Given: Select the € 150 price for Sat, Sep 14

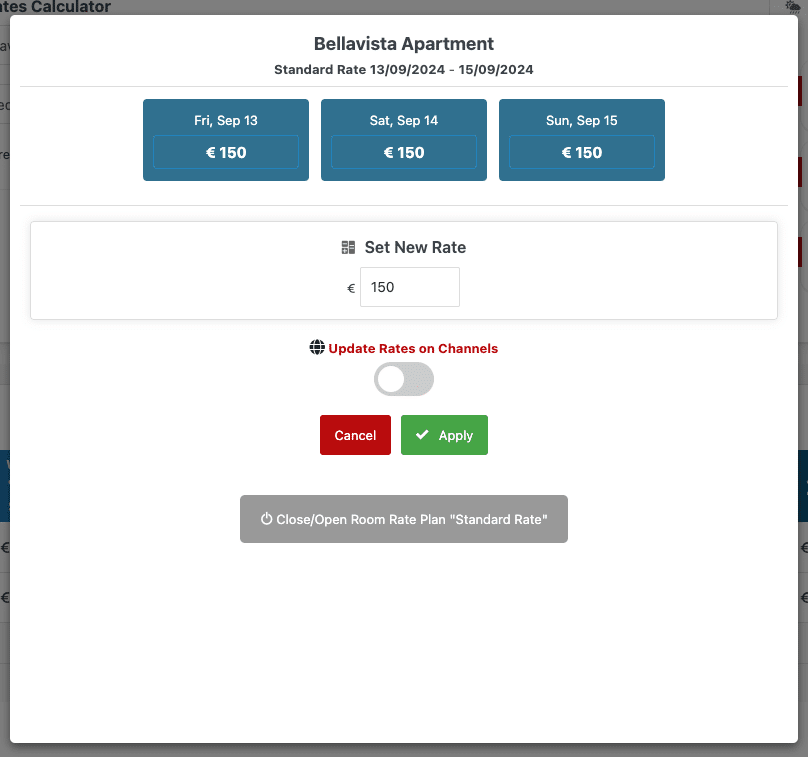Looking at the screenshot, I should point(404,153).
